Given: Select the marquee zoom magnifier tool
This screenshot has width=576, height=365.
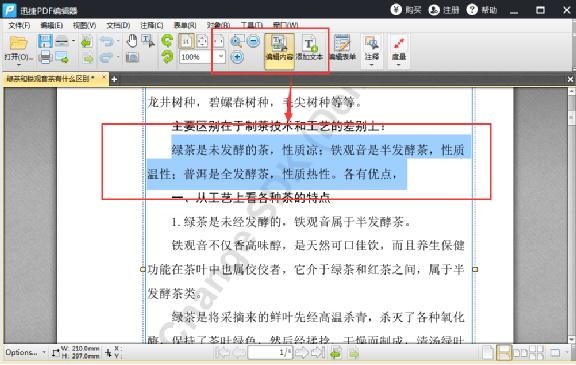Looking at the screenshot, I should pyautogui.click(x=237, y=41).
